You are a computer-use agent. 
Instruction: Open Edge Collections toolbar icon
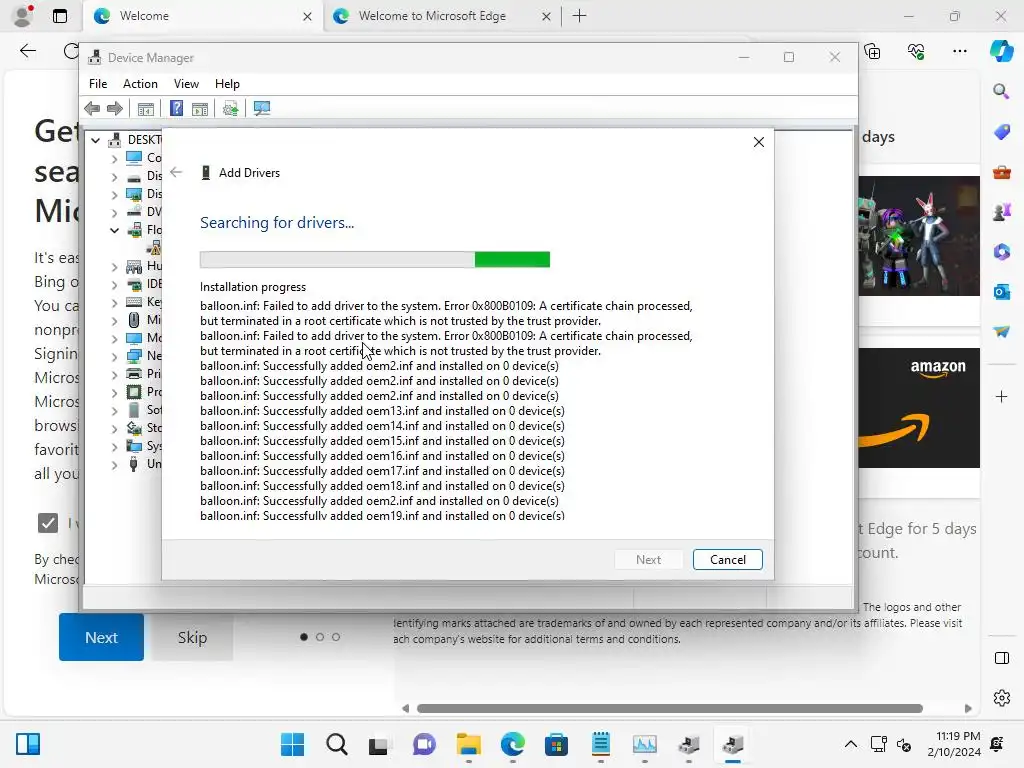coord(872,51)
